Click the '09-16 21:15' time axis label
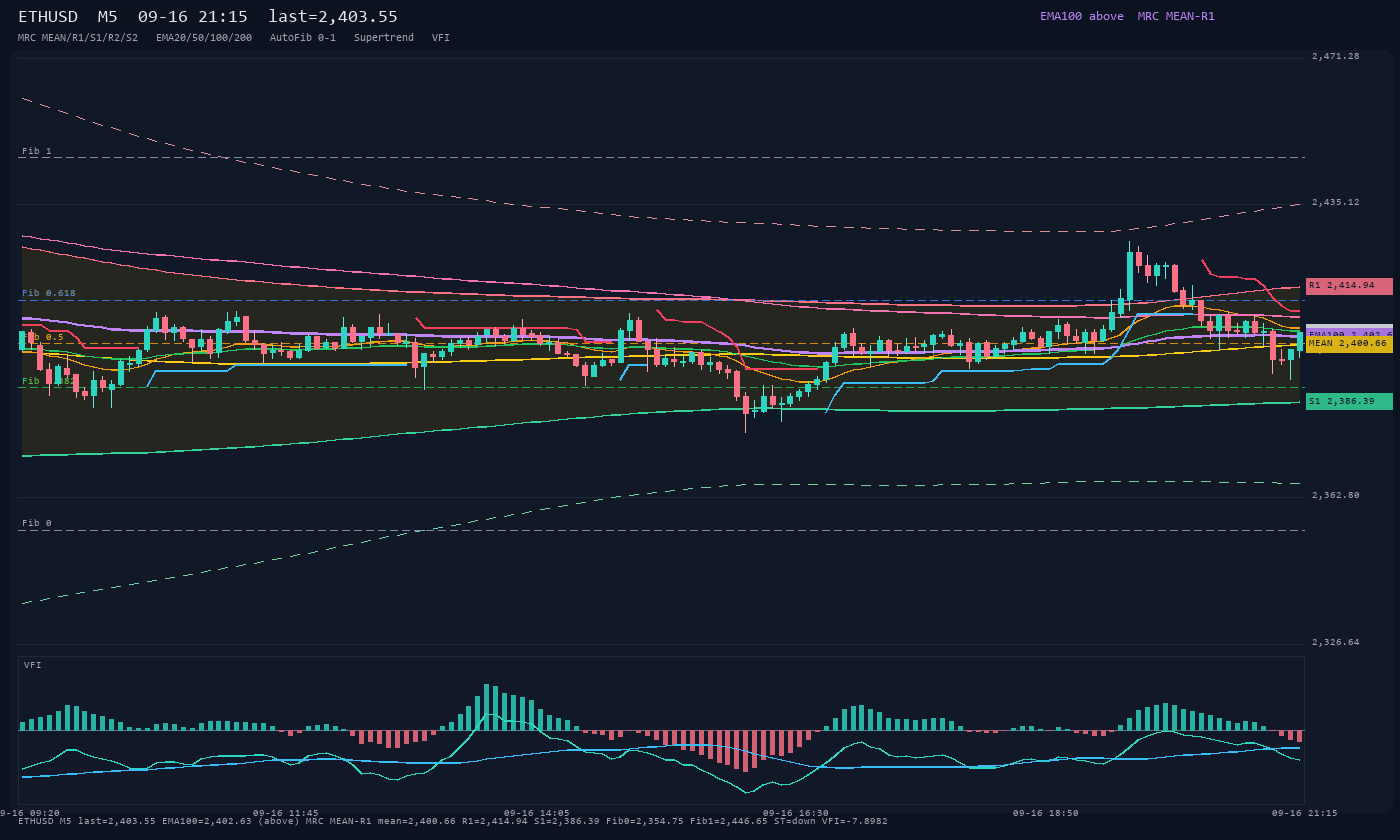The image size is (1400, 840). 1305,813
